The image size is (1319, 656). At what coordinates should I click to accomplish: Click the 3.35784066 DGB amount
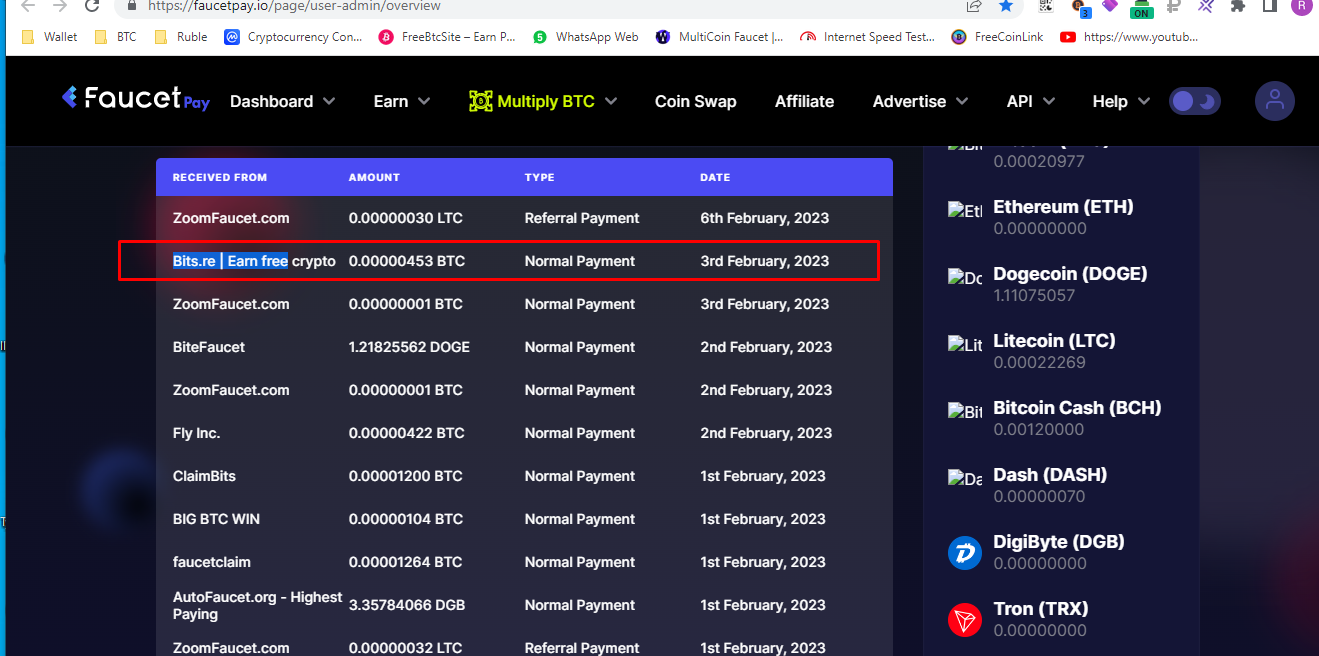click(407, 605)
